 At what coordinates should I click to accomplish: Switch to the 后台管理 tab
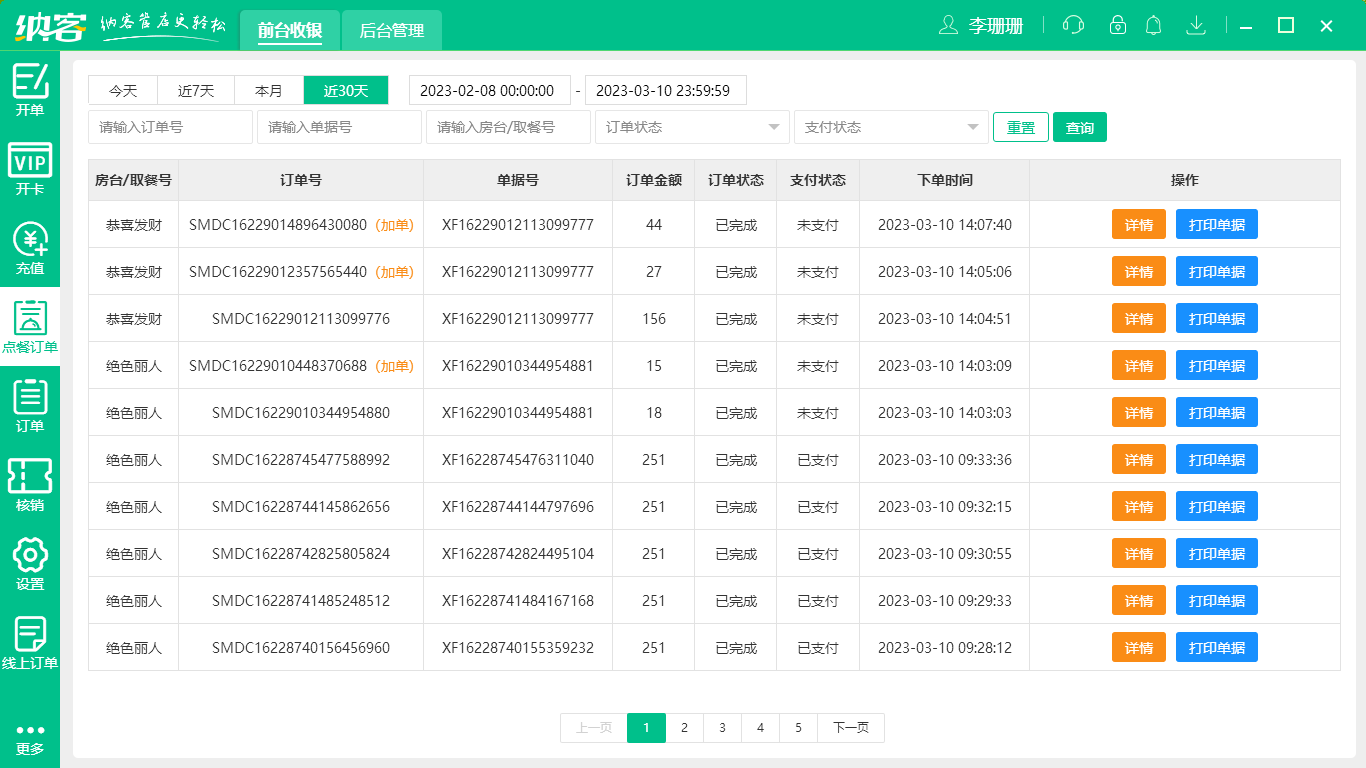391,30
